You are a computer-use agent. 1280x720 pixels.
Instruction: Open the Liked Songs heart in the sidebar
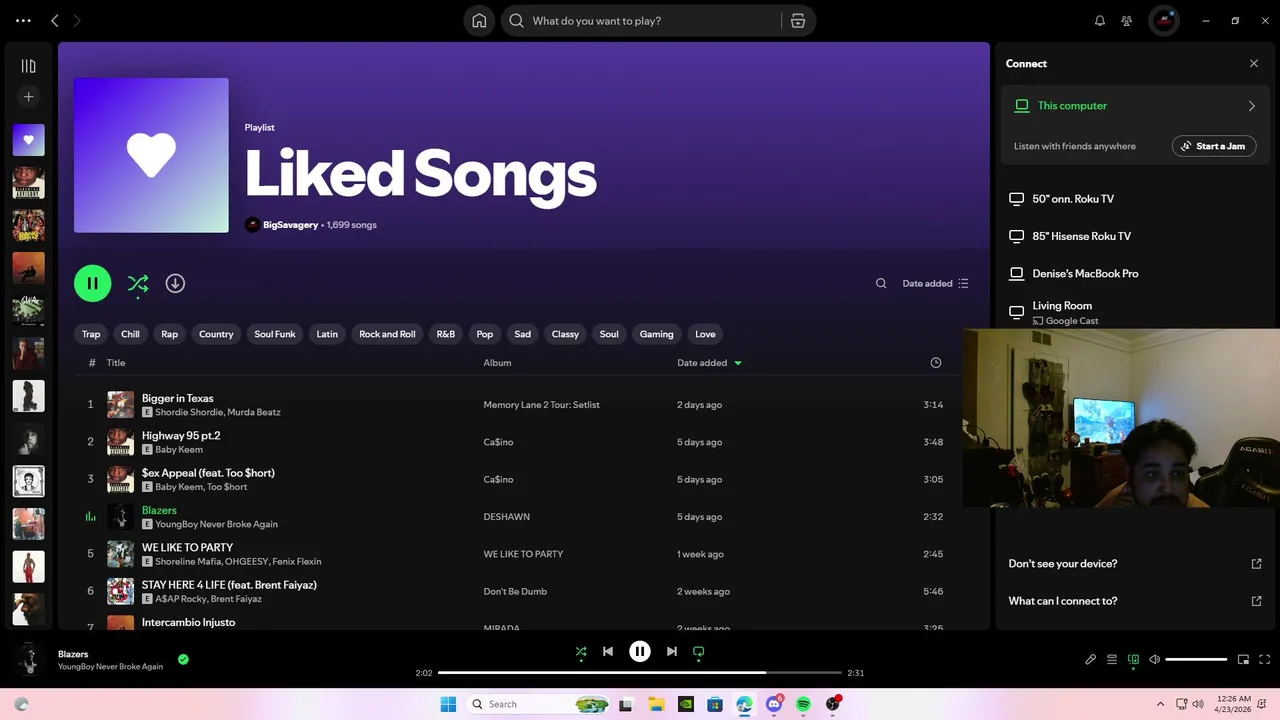tap(28, 140)
